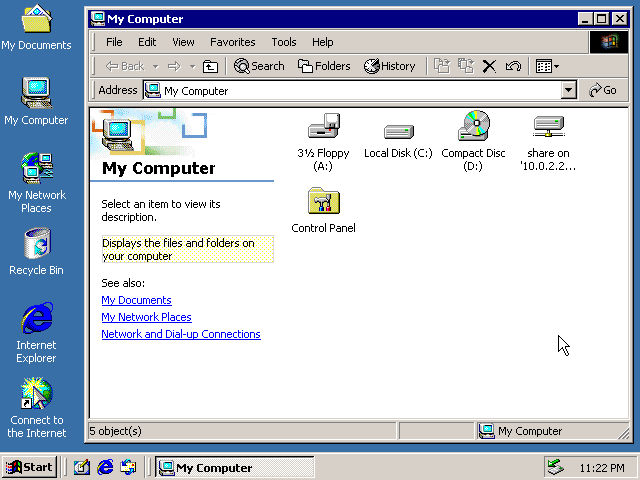The image size is (640, 480).
Task: Click inside the Address field showing My Computer
Action: click(352, 91)
